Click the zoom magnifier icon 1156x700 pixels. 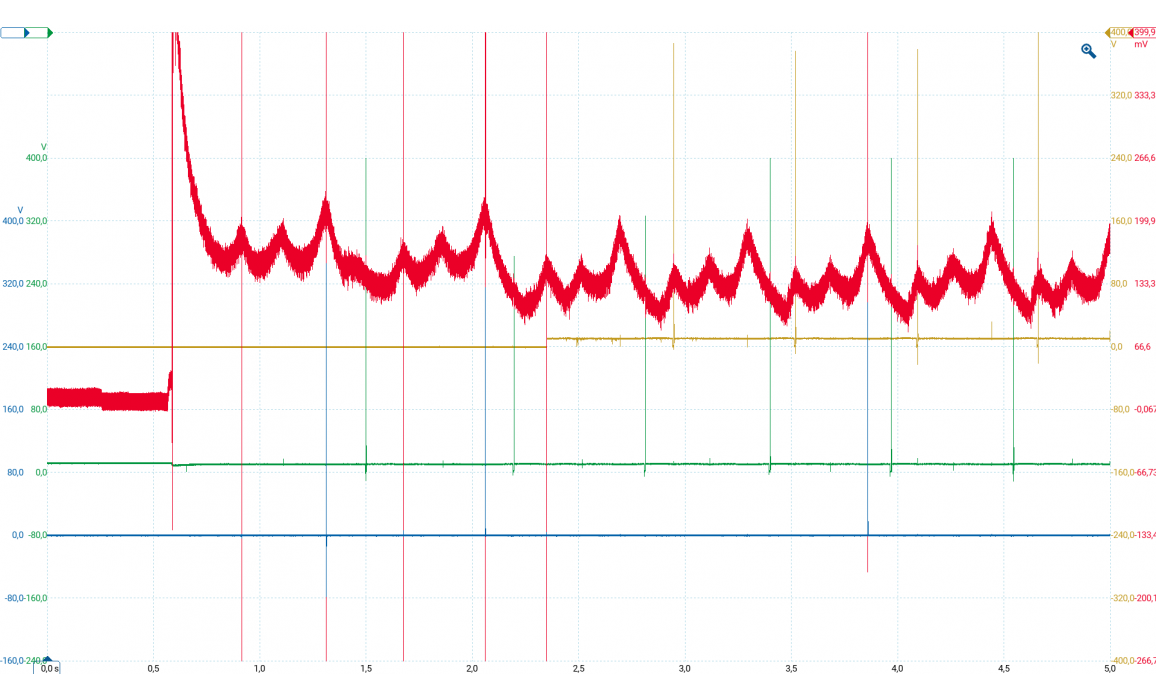pyautogui.click(x=1088, y=50)
